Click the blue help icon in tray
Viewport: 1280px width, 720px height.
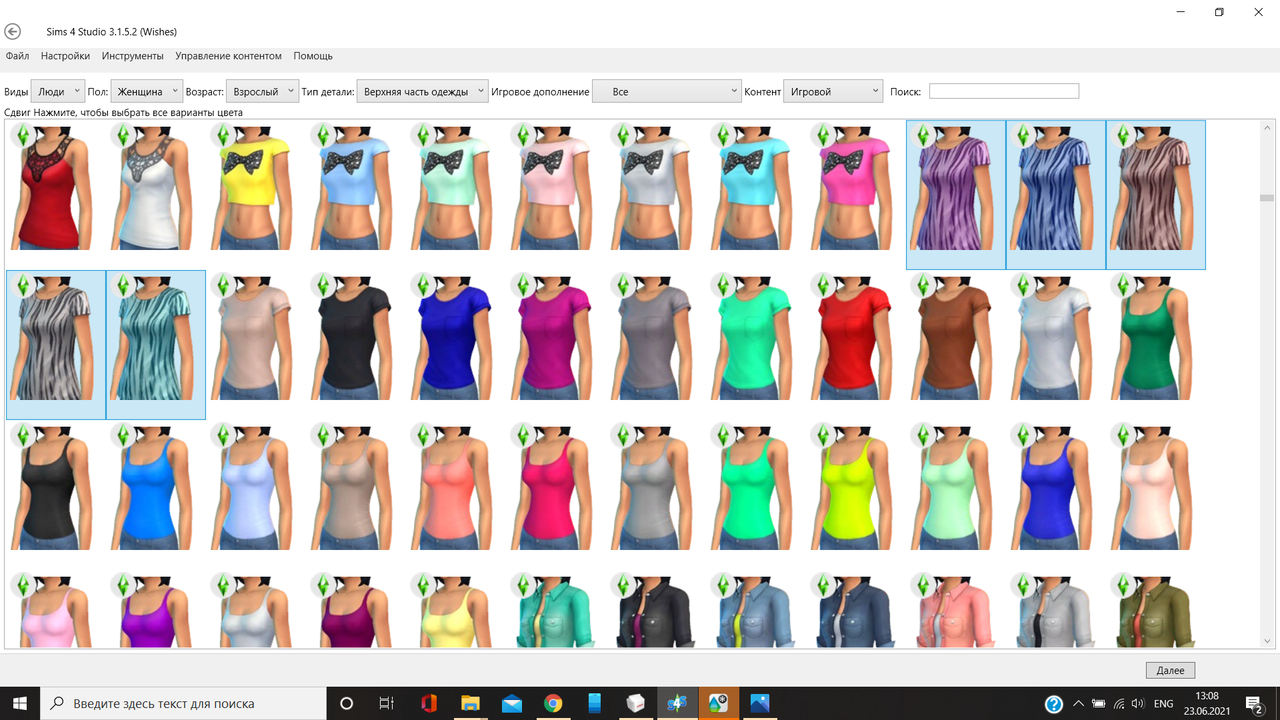click(x=1053, y=704)
